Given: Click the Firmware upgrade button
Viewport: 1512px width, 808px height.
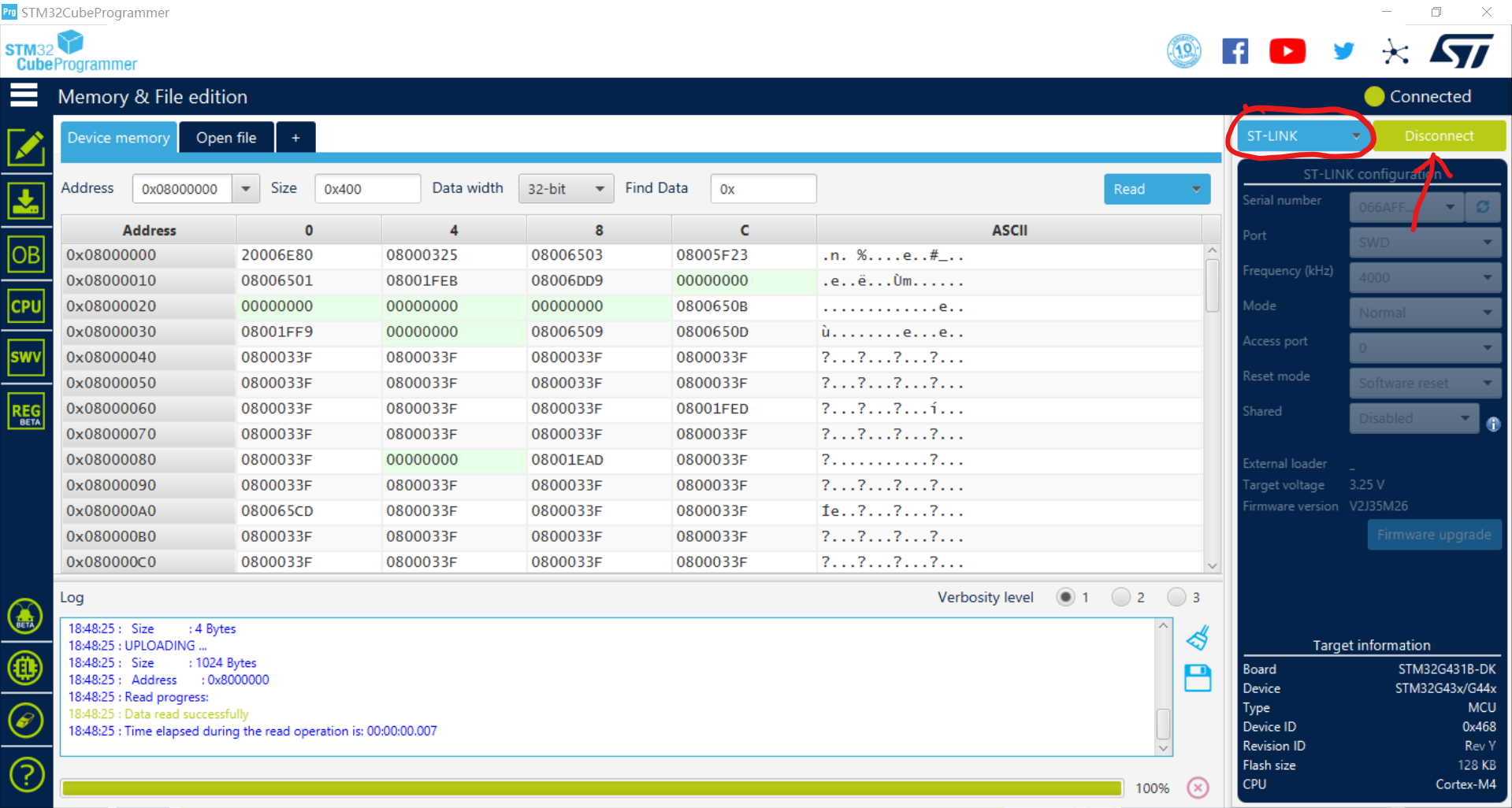Looking at the screenshot, I should pos(1434,535).
